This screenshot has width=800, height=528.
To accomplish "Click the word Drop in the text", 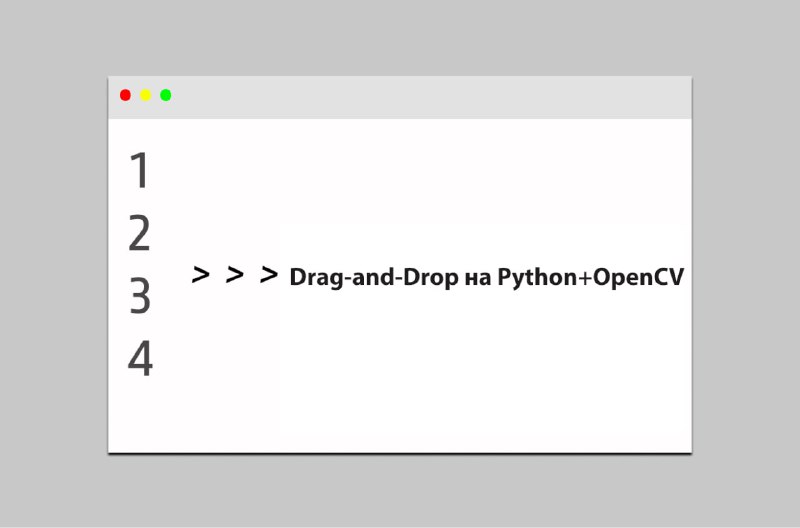I will (430, 278).
